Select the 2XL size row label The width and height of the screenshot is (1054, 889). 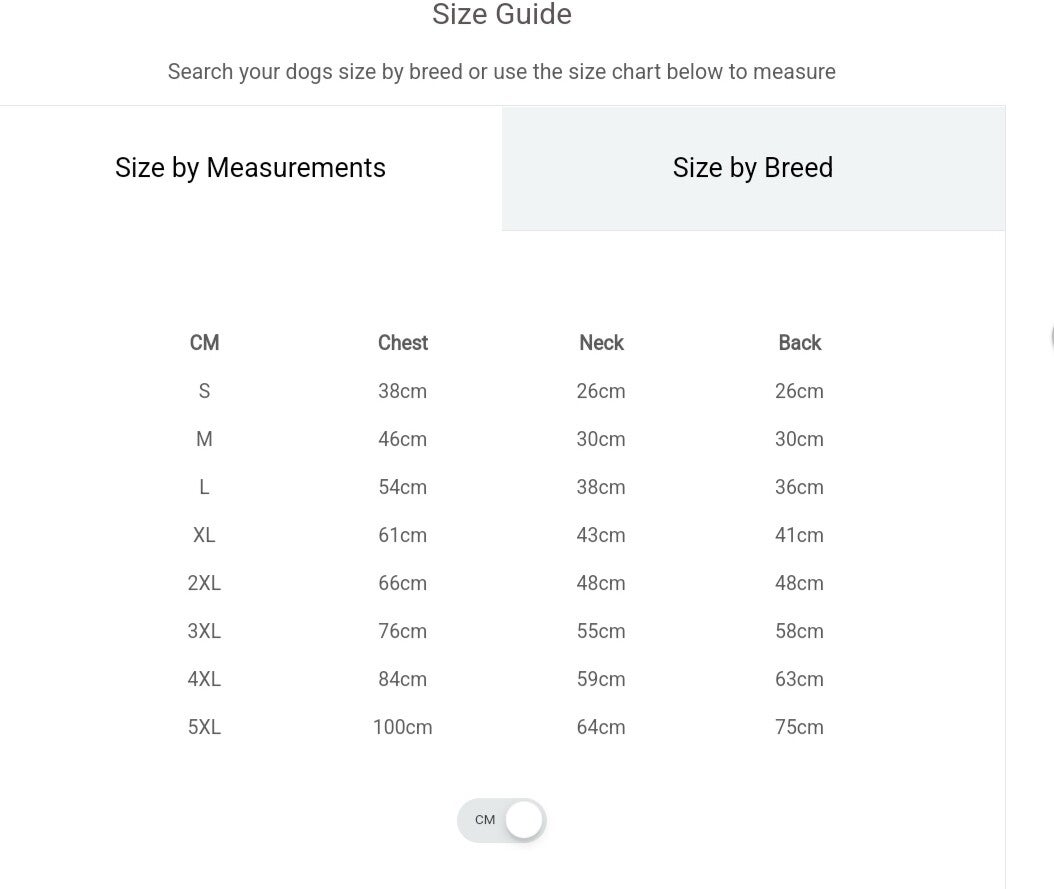tap(204, 583)
